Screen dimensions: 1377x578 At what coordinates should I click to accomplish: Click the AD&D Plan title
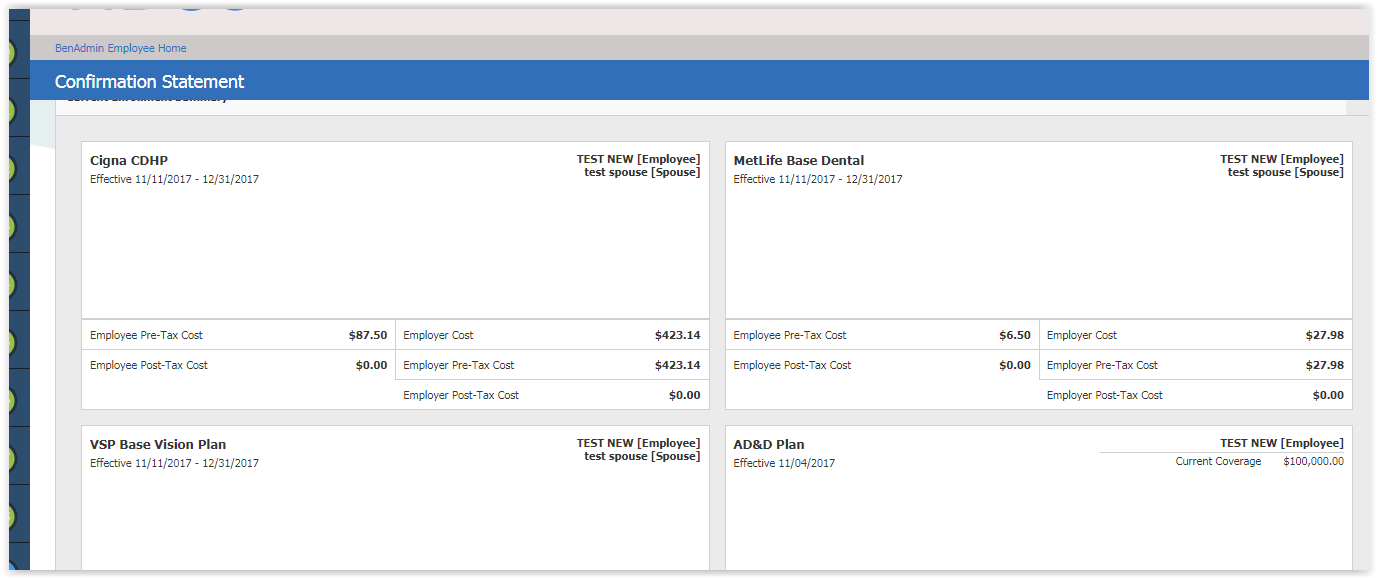tap(768, 444)
